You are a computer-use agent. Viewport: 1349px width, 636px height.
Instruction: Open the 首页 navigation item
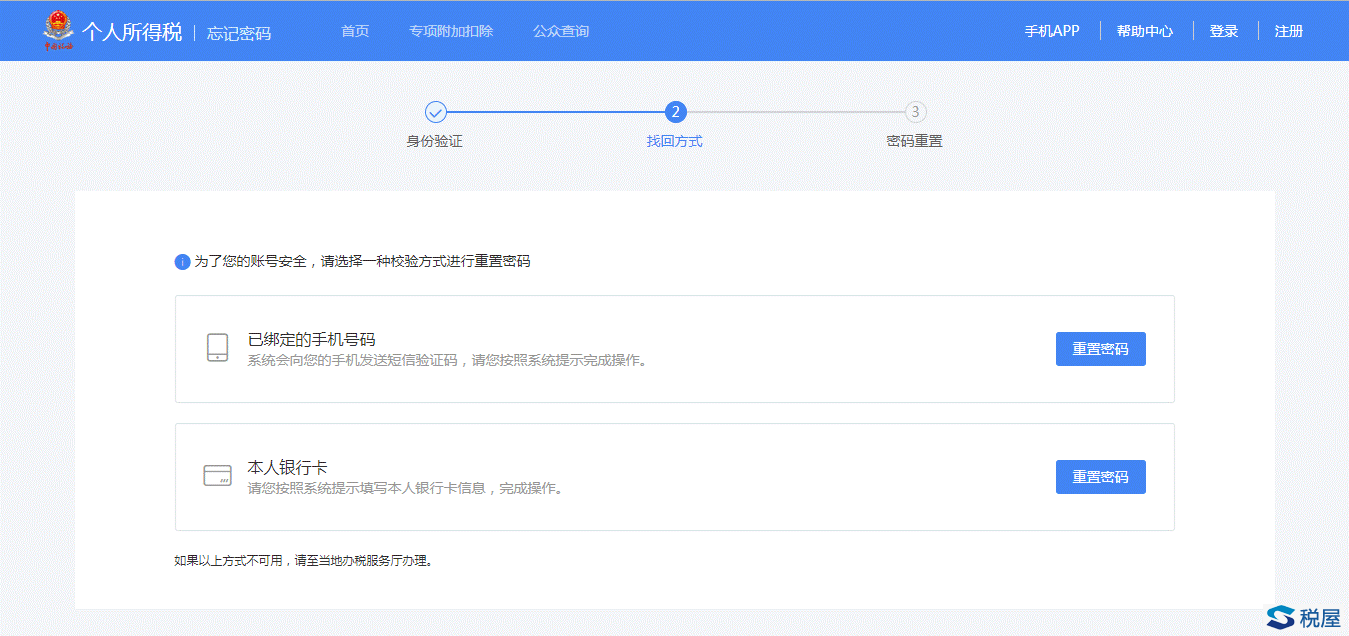tap(355, 31)
